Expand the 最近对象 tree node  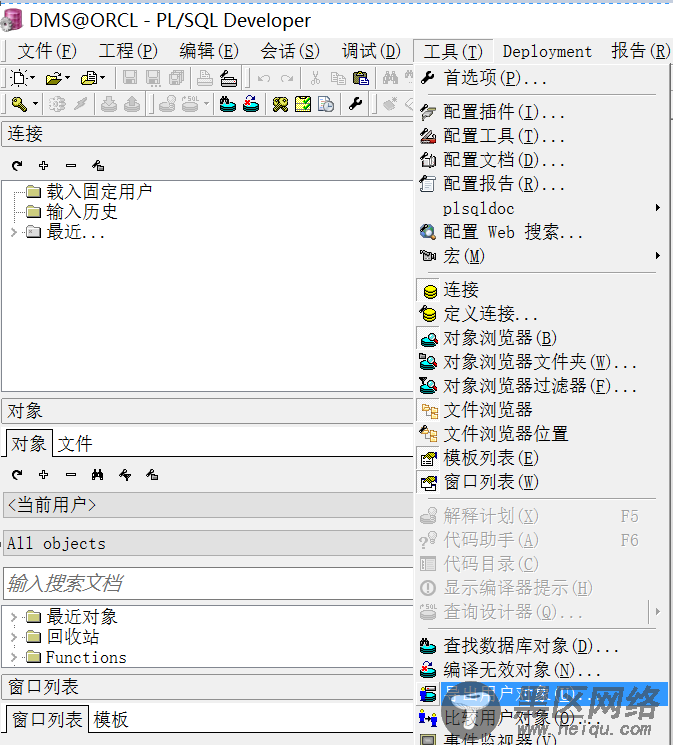coord(14,617)
